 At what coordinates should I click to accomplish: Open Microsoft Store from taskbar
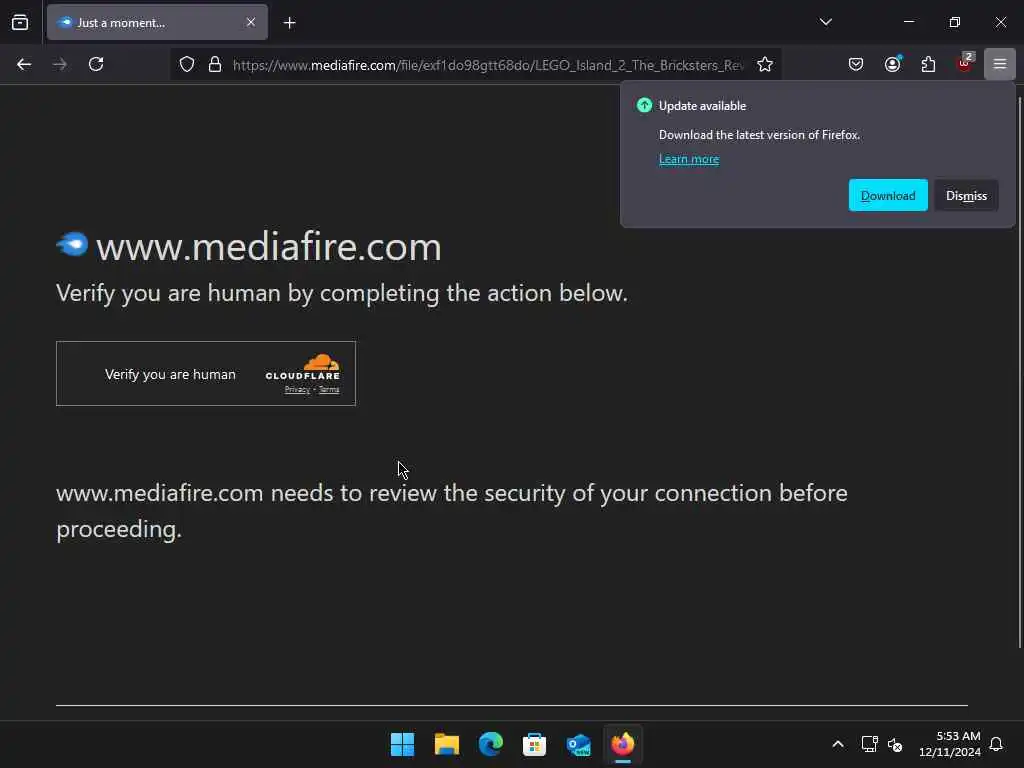(534, 744)
